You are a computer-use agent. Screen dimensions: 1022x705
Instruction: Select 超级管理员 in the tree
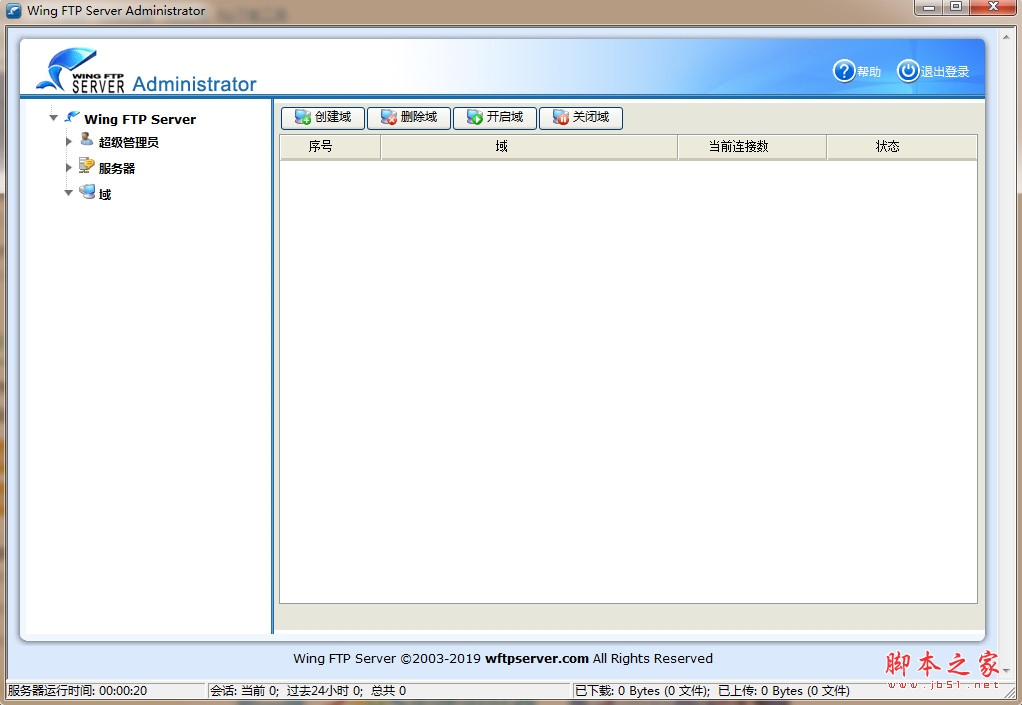tap(128, 143)
